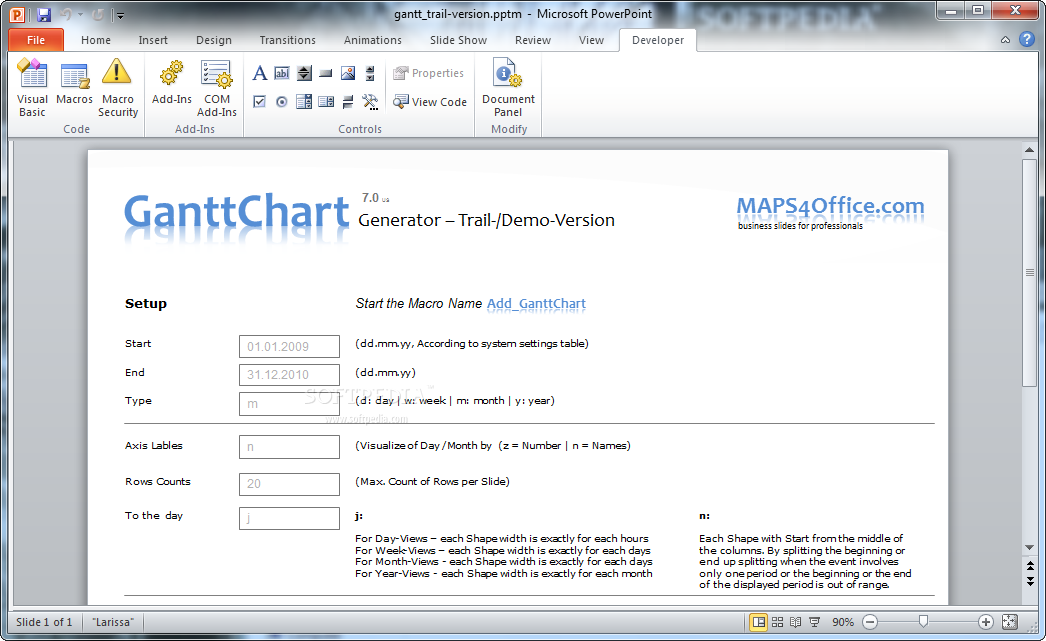This screenshot has height=641, width=1046.
Task: Click the PowerPoint application icon
Action: click(17, 14)
